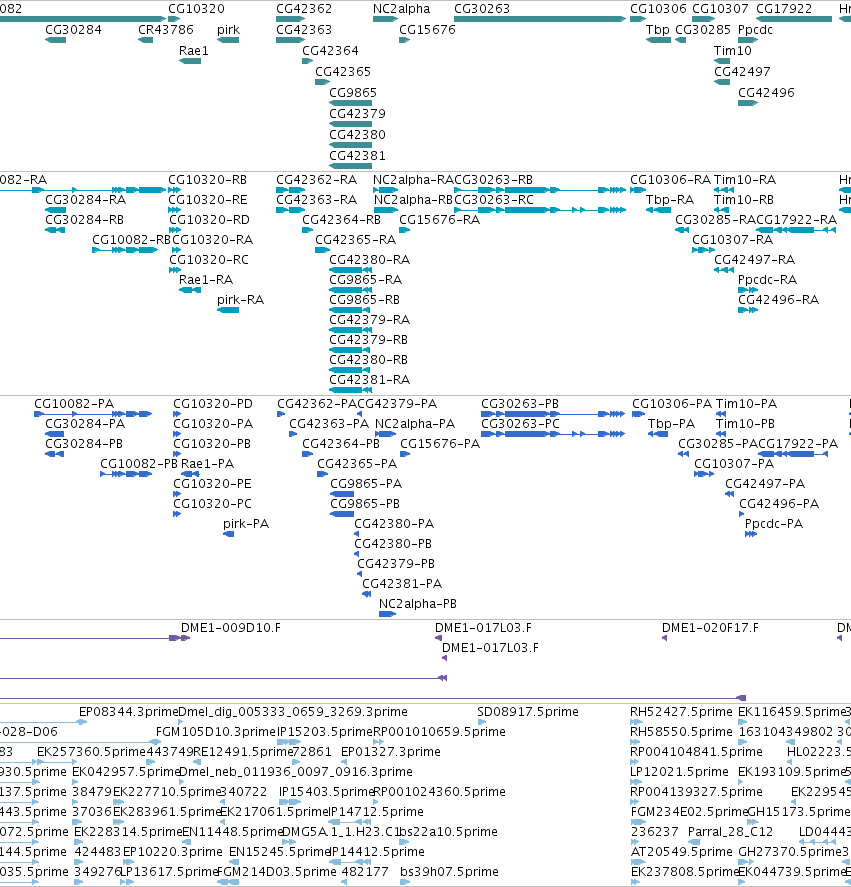Click the EP01327.3prime feature label

391,752
